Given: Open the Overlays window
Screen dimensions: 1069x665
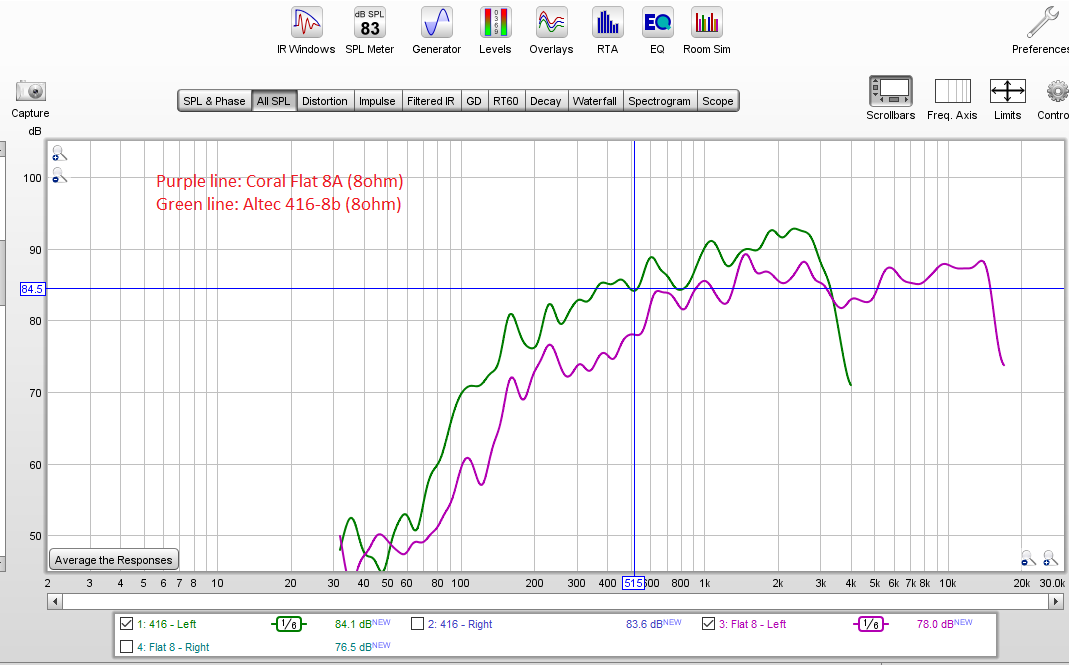Looking at the screenshot, I should tap(551, 31).
